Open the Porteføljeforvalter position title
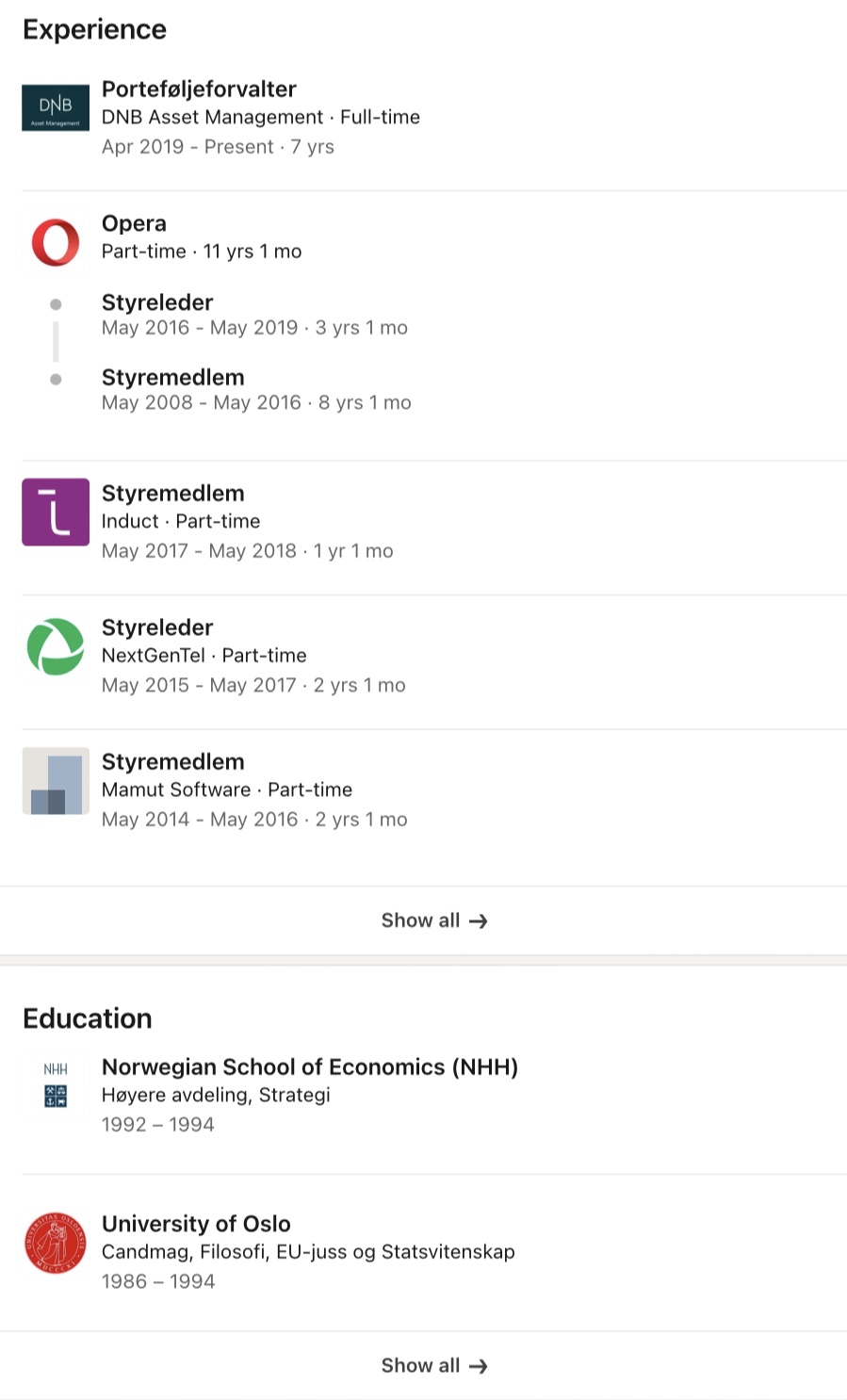Screen dimensions: 847x1400 tap(199, 89)
